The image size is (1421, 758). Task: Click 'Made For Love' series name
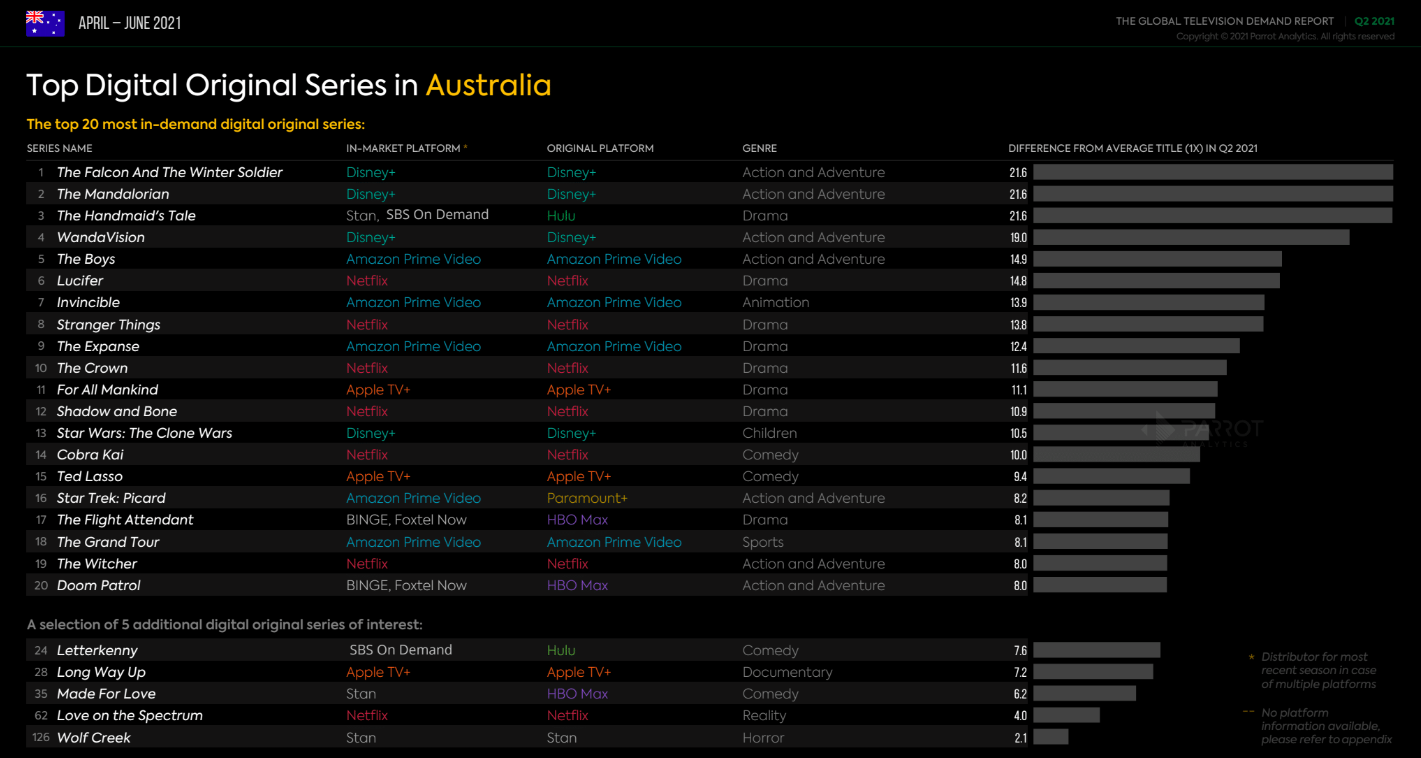[106, 694]
